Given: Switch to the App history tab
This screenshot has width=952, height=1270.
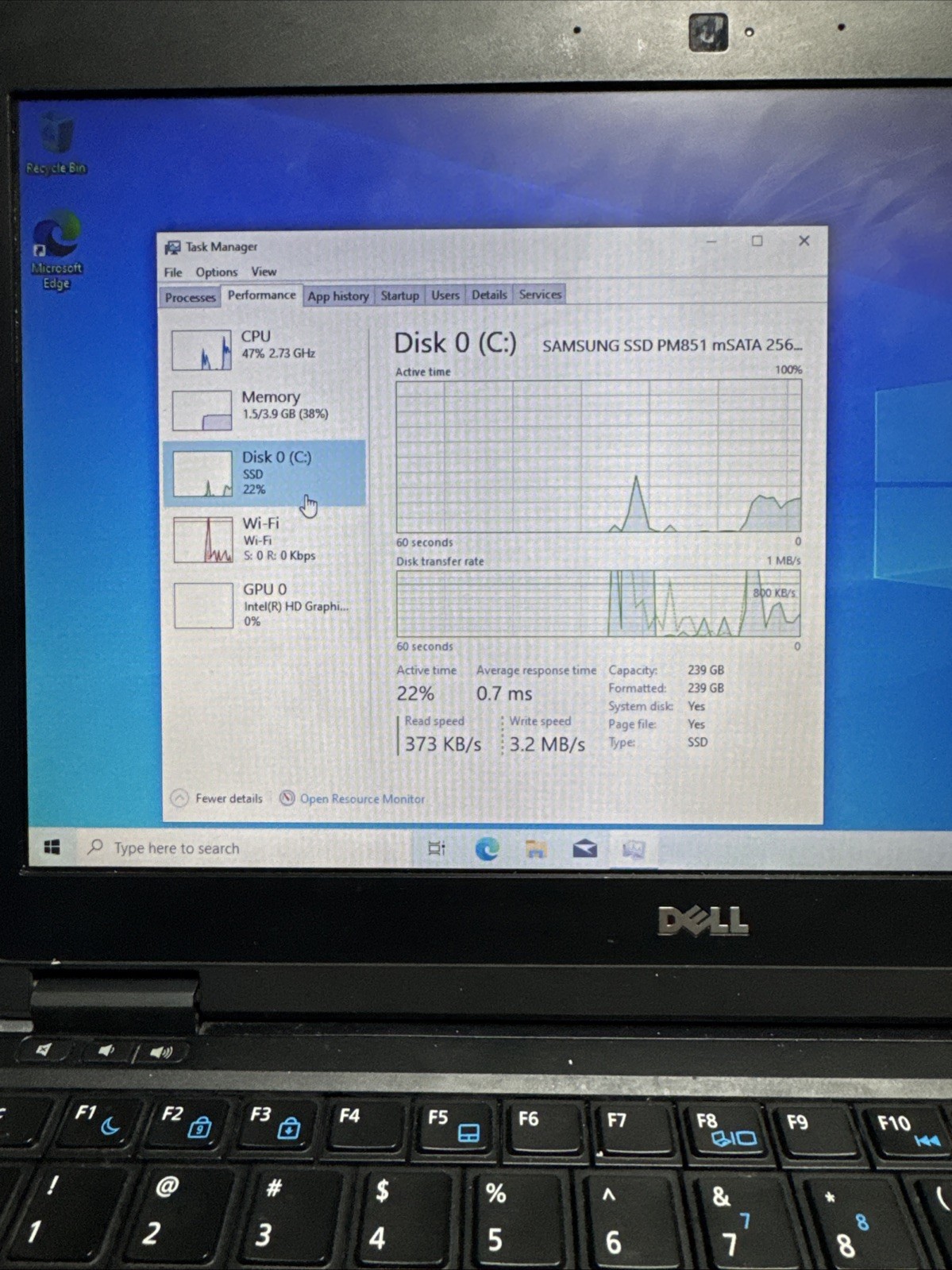Looking at the screenshot, I should click(x=338, y=295).
